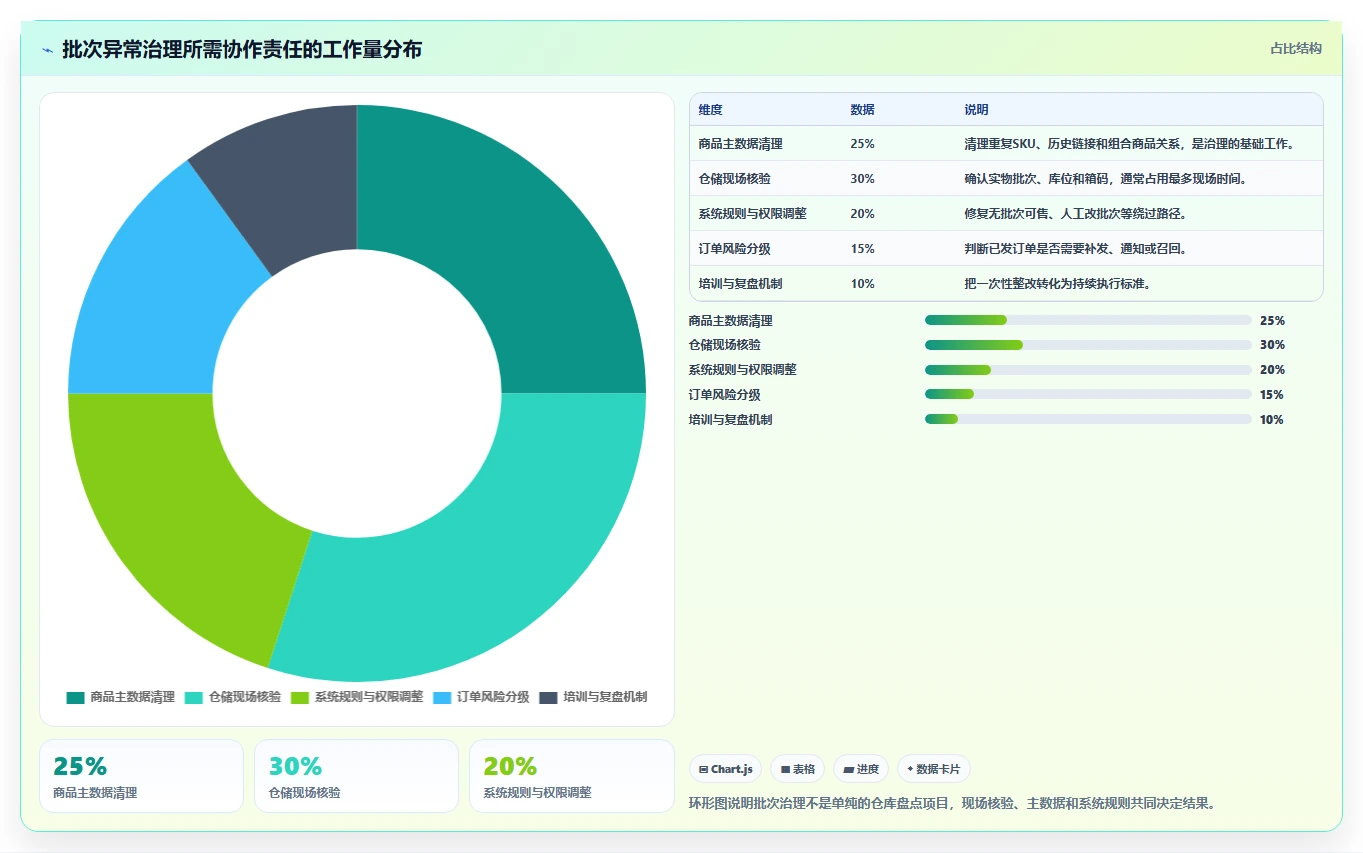1363x853 pixels.
Task: Click the 订单风险分级 progress bar
Action: (1088, 395)
